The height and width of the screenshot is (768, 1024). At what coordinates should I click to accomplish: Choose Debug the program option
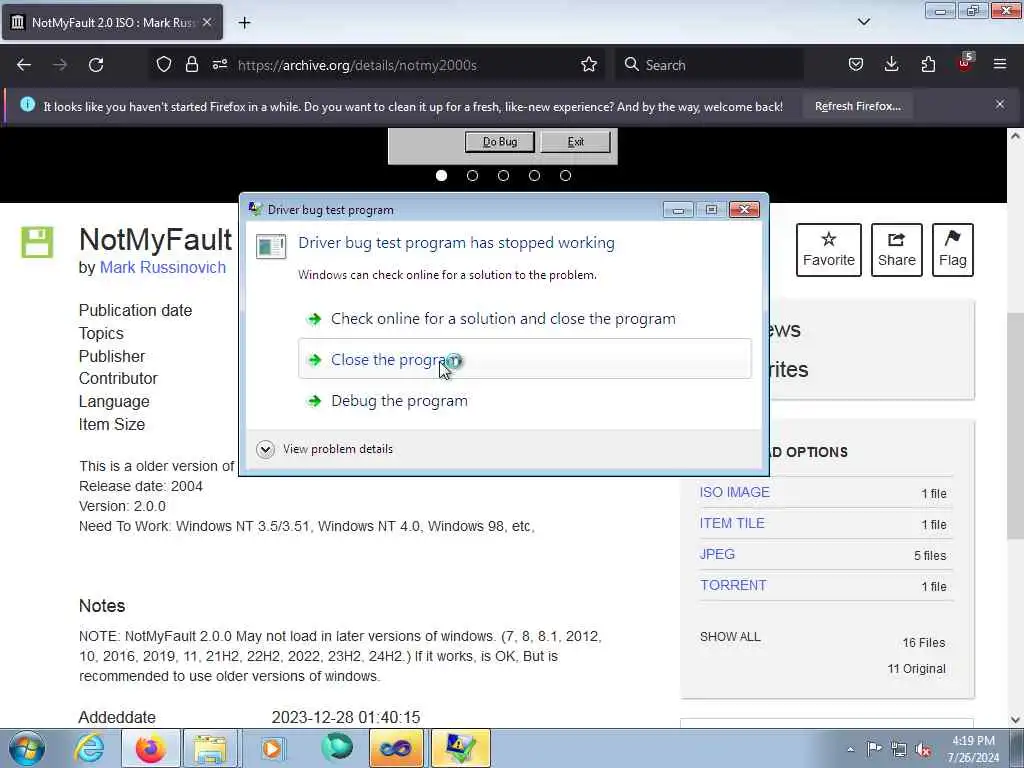click(x=524, y=400)
